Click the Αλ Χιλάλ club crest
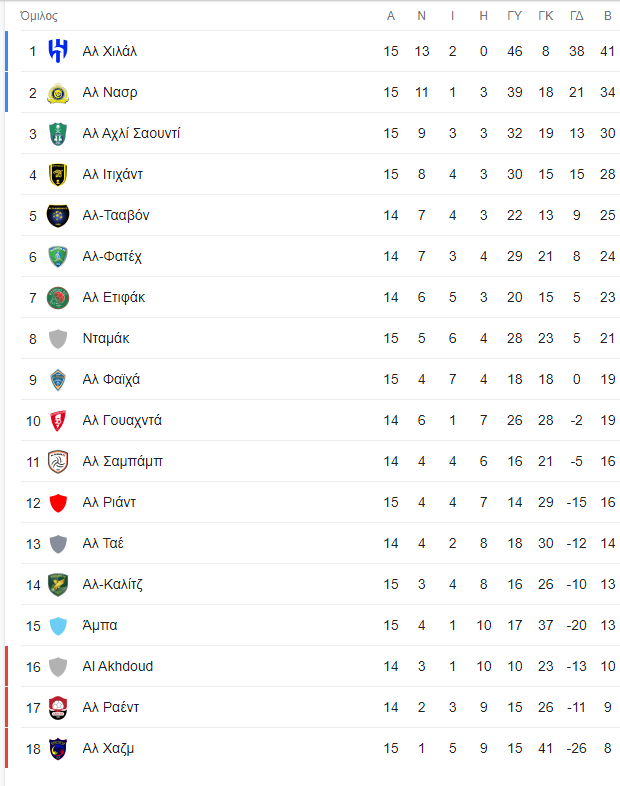Screen dimensions: 620x786 (x=58, y=51)
